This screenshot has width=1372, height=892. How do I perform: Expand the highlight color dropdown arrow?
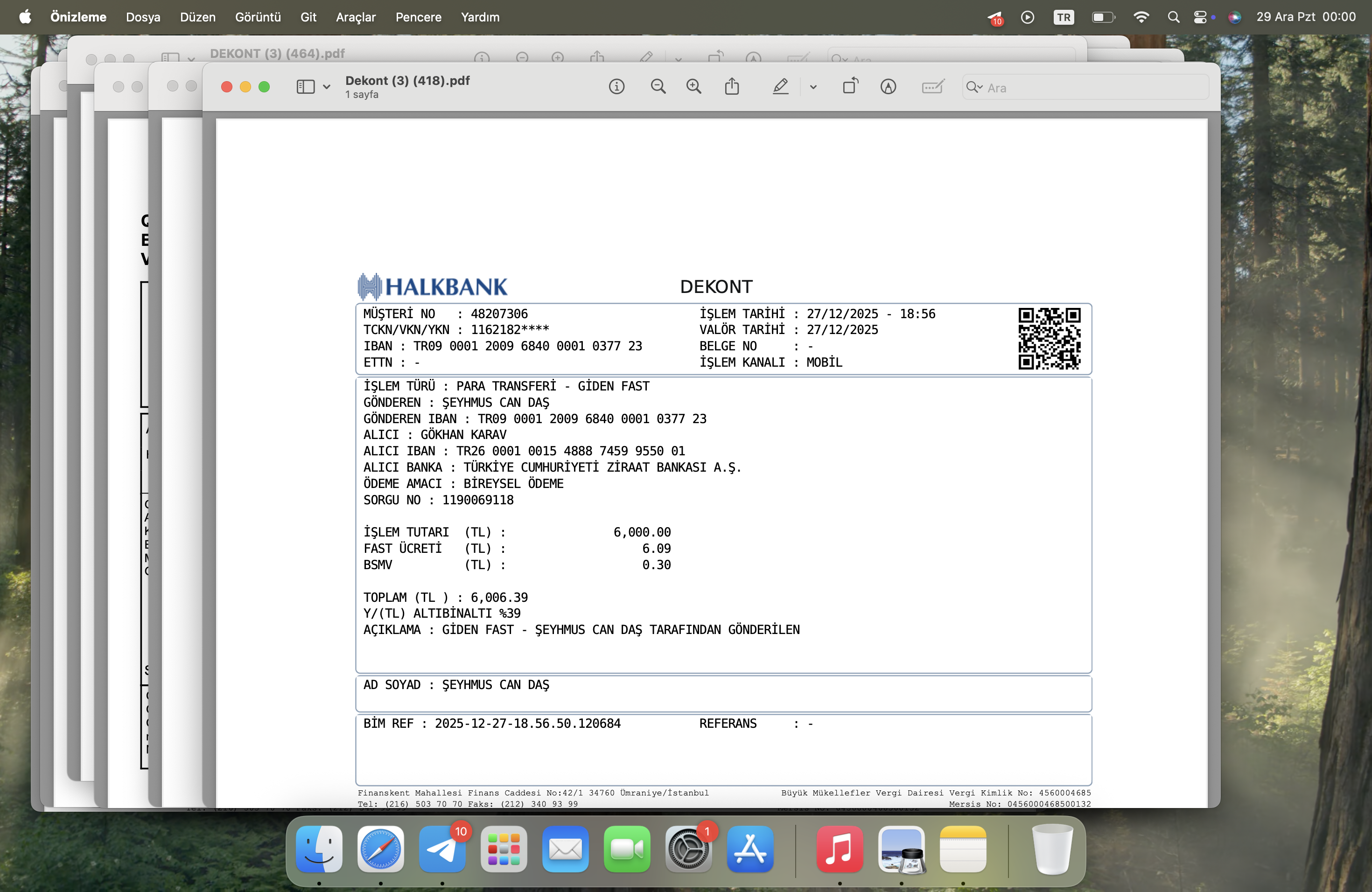[813, 88]
